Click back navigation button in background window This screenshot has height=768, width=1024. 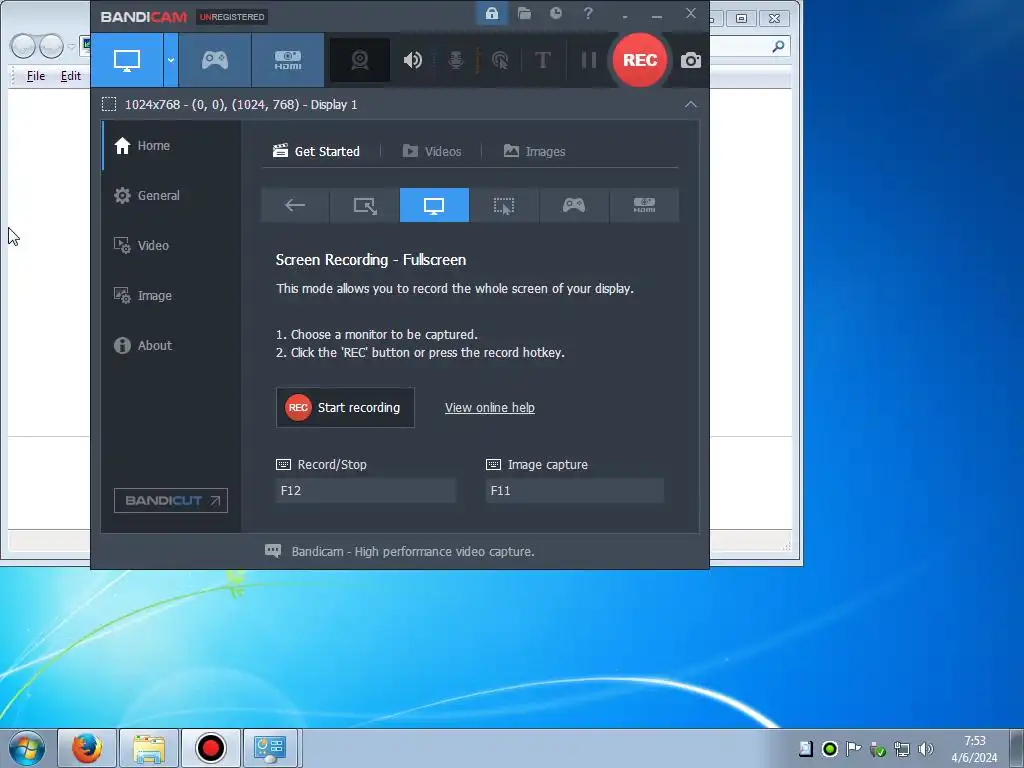pos(24,46)
